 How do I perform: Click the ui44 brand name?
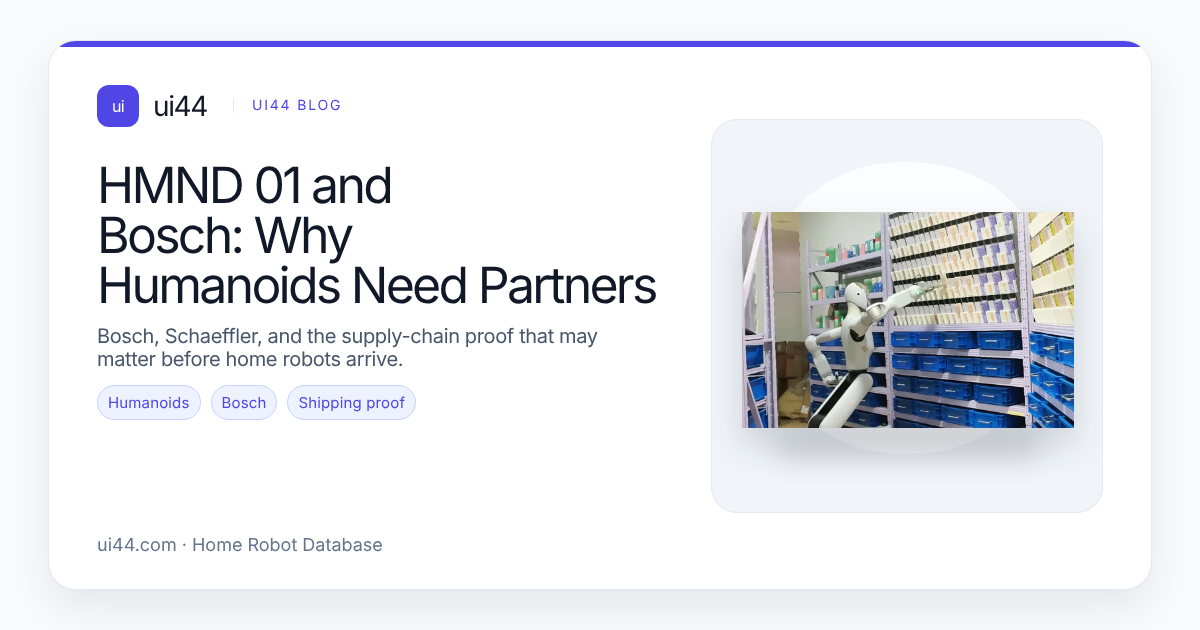[180, 106]
